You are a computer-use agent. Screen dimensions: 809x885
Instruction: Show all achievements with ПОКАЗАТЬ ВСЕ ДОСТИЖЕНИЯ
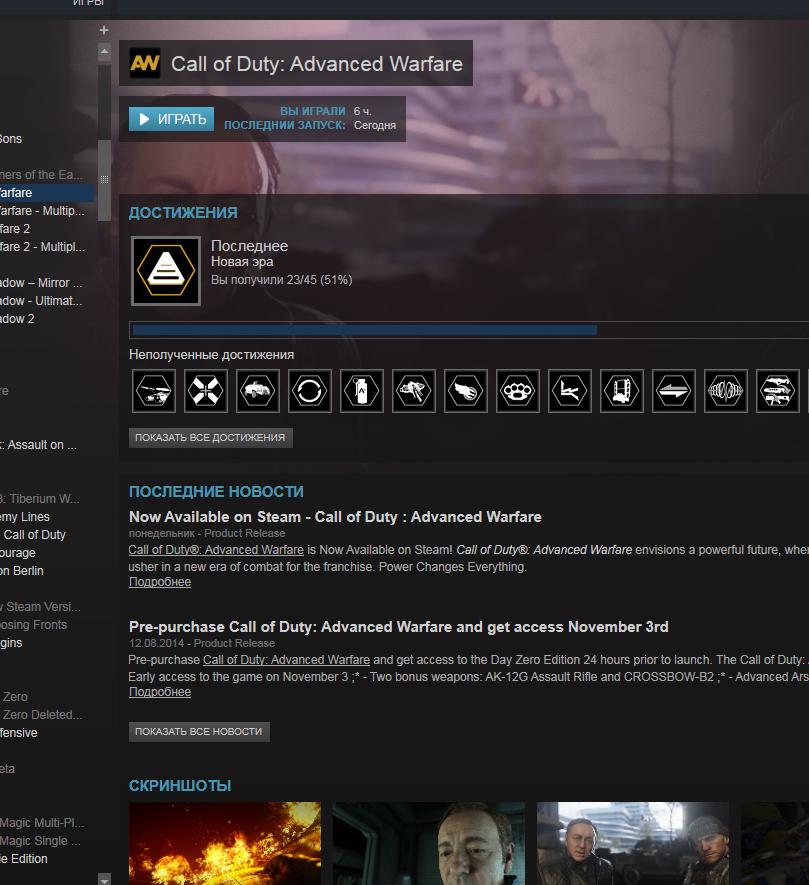point(211,438)
